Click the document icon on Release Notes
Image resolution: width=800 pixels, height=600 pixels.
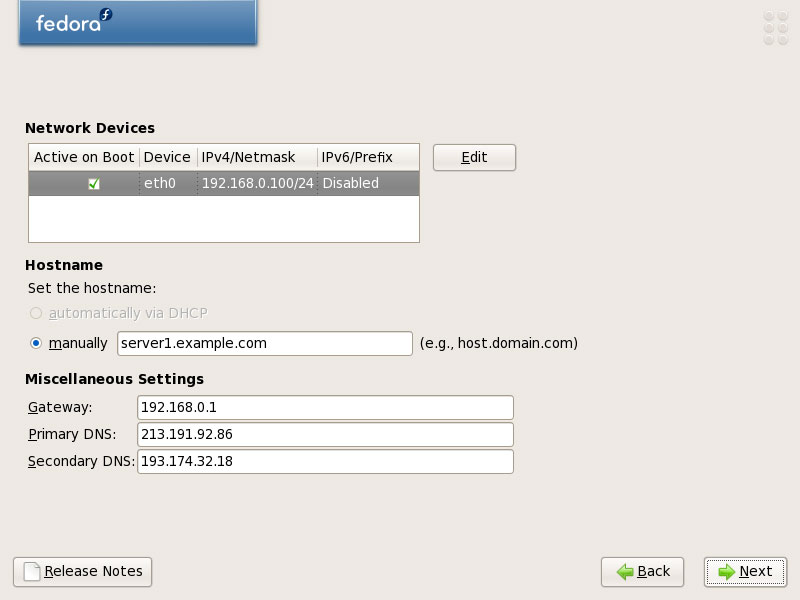click(32, 571)
